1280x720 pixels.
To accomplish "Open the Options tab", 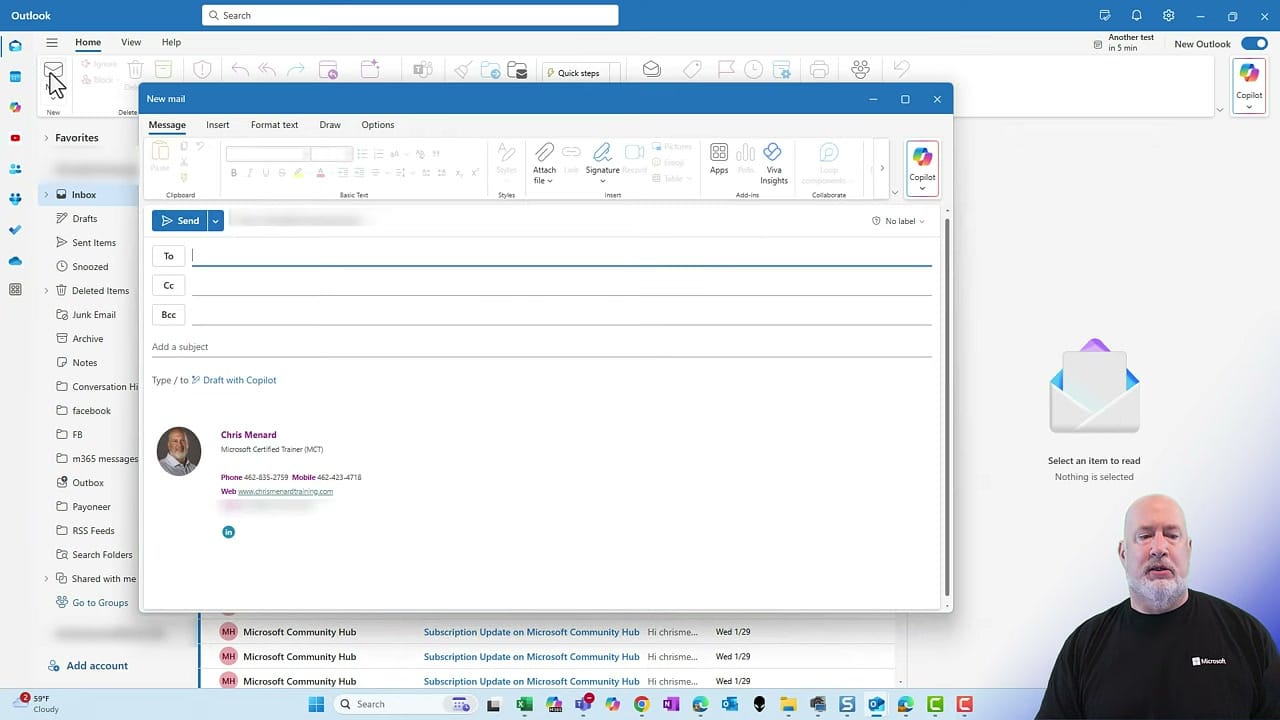I will [x=377, y=124].
